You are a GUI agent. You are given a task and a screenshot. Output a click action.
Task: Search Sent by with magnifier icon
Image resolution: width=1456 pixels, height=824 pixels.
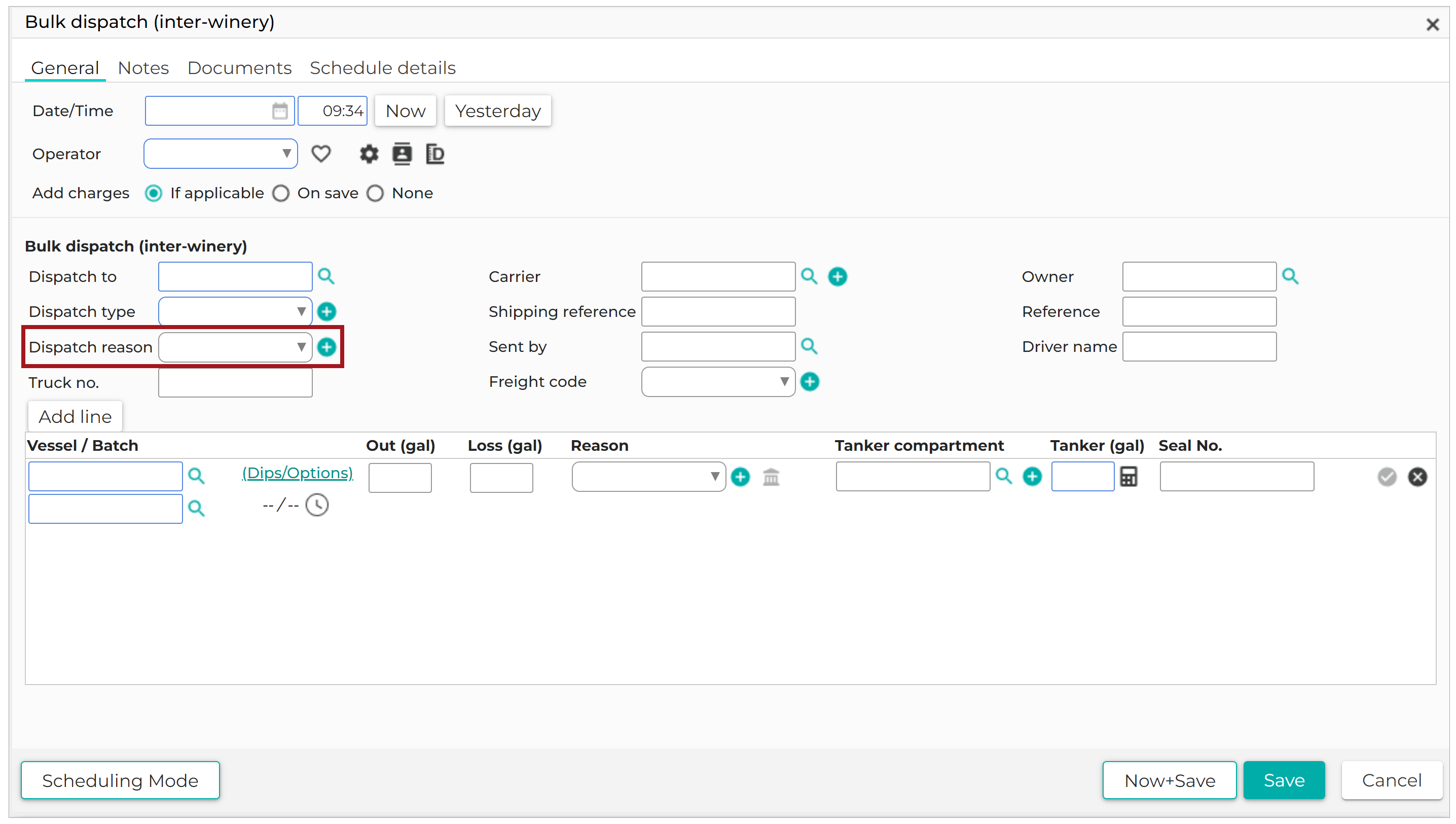point(809,346)
